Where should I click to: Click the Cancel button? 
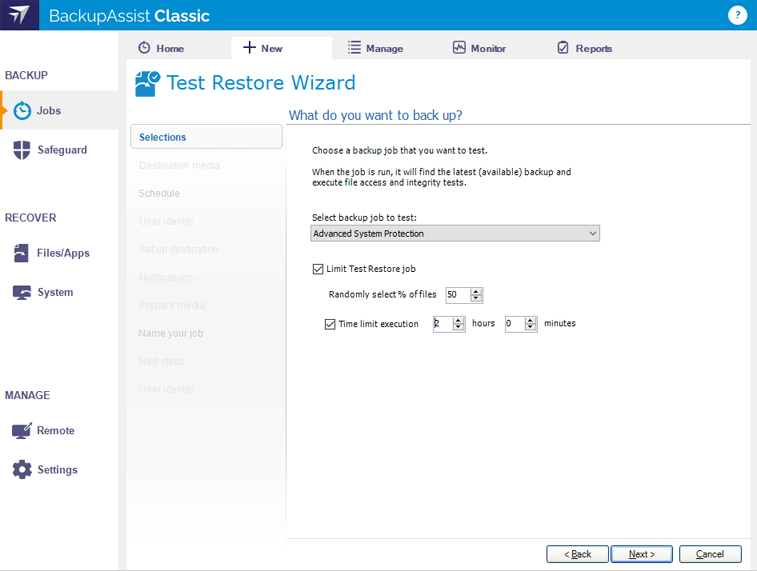click(710, 554)
